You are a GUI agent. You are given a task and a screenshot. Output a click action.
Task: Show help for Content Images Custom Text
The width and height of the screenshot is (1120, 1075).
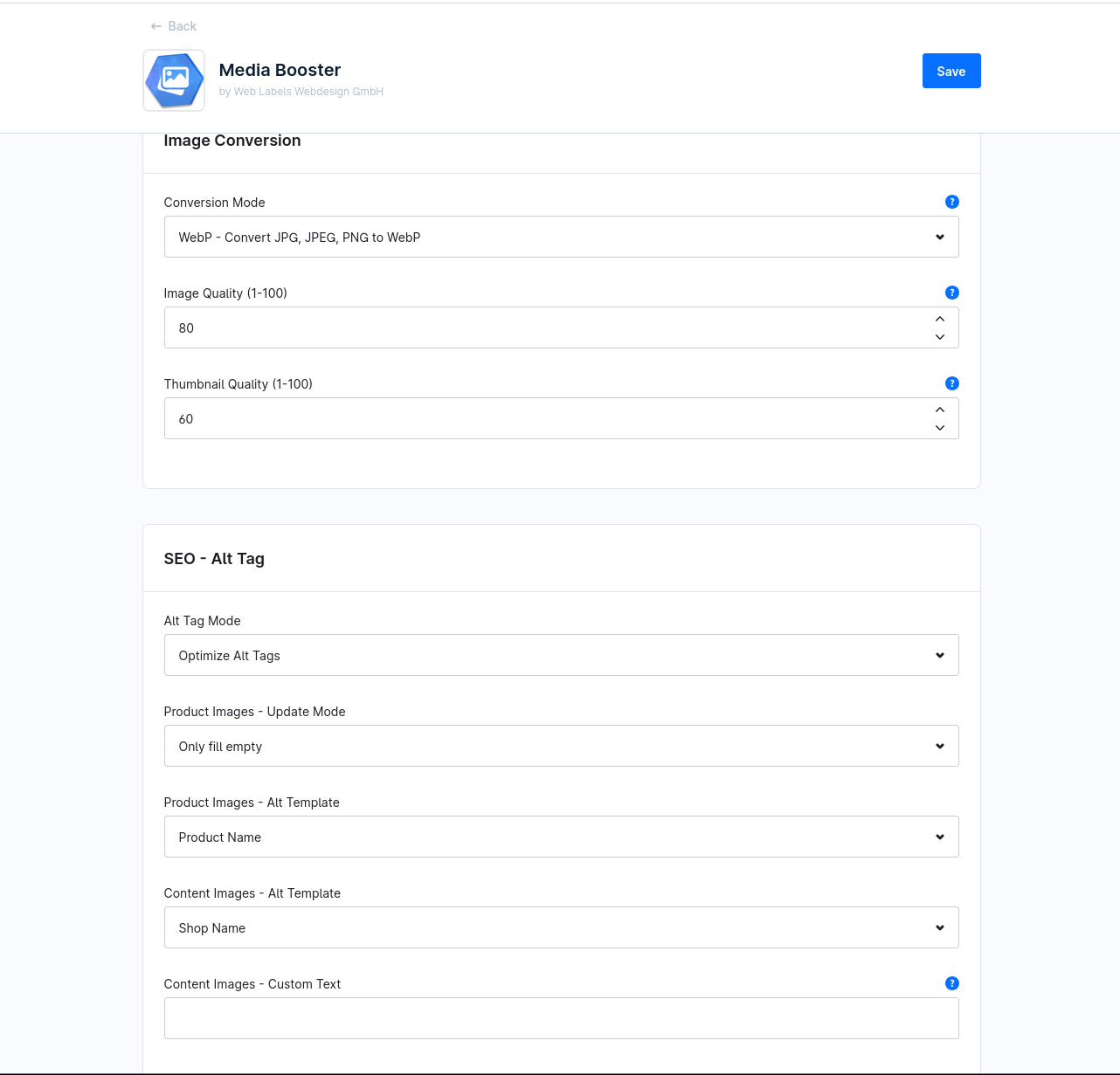[x=952, y=983]
